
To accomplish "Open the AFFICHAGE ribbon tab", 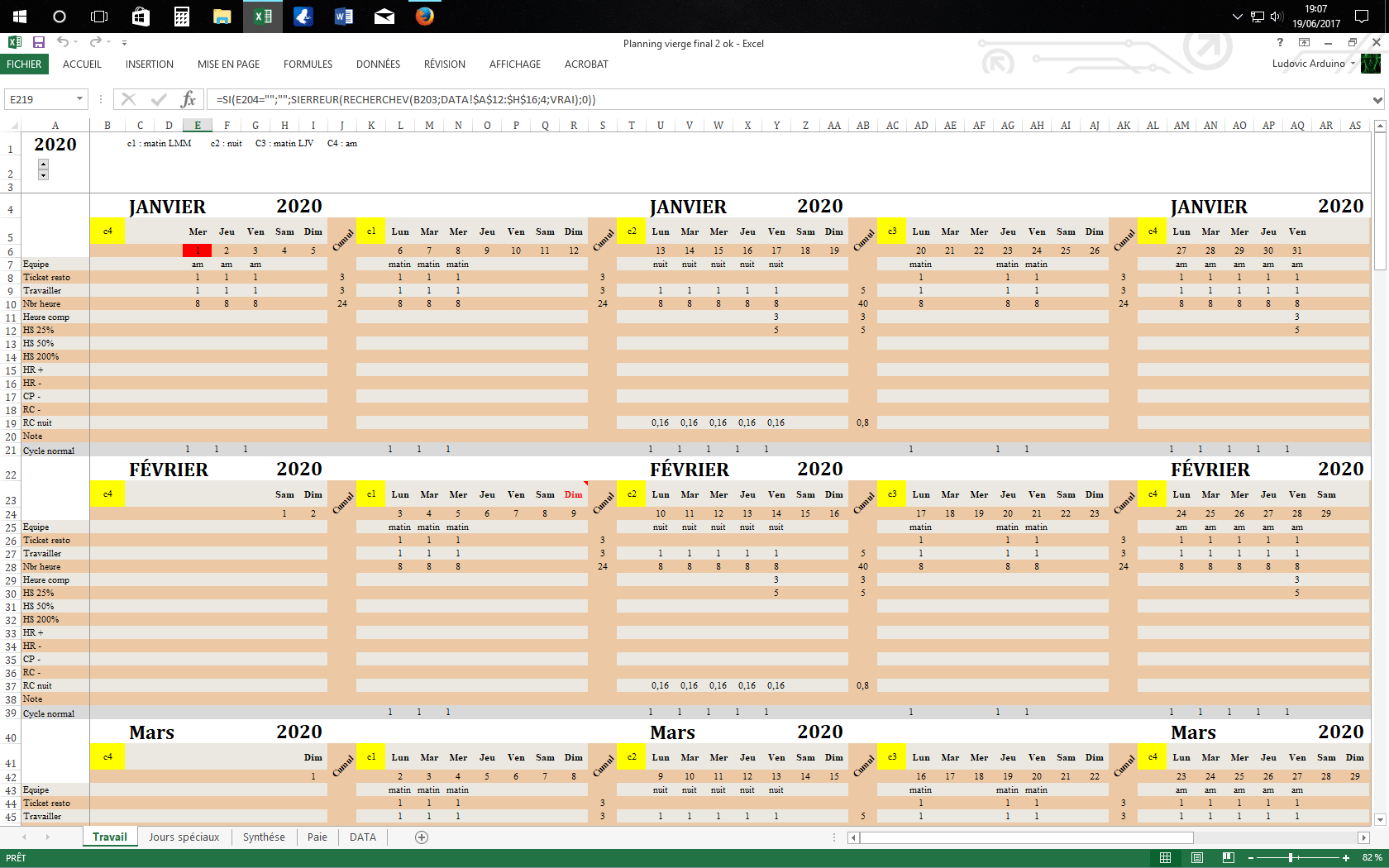I will pos(515,64).
